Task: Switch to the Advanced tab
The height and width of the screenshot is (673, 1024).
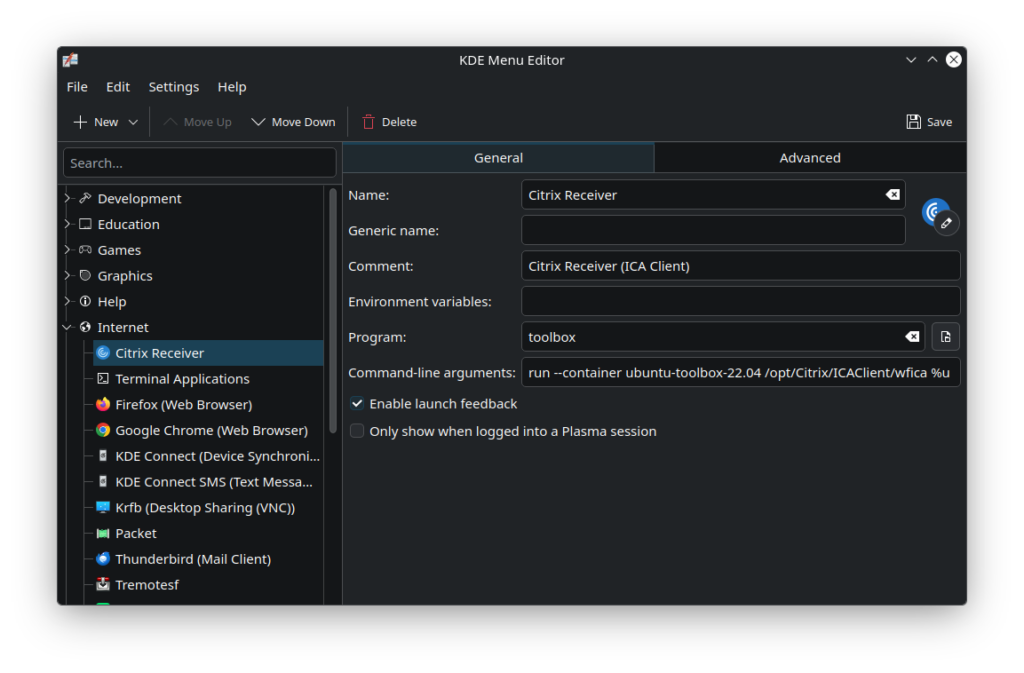Action: click(809, 158)
